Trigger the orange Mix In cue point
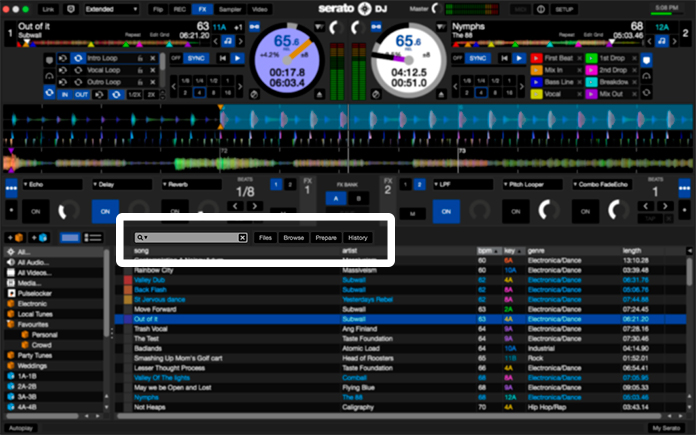Viewport: 696px width, 435px height. coord(536,70)
